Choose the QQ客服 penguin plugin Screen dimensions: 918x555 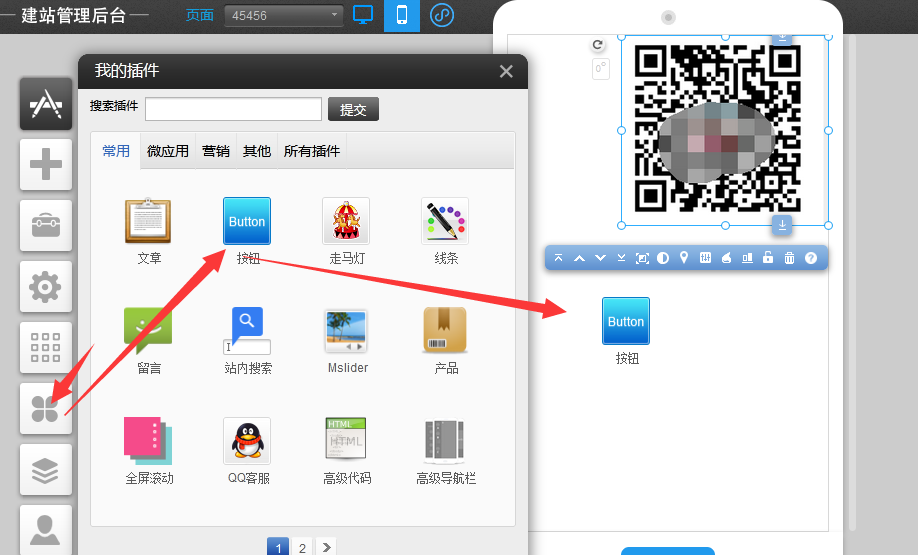[x=247, y=441]
